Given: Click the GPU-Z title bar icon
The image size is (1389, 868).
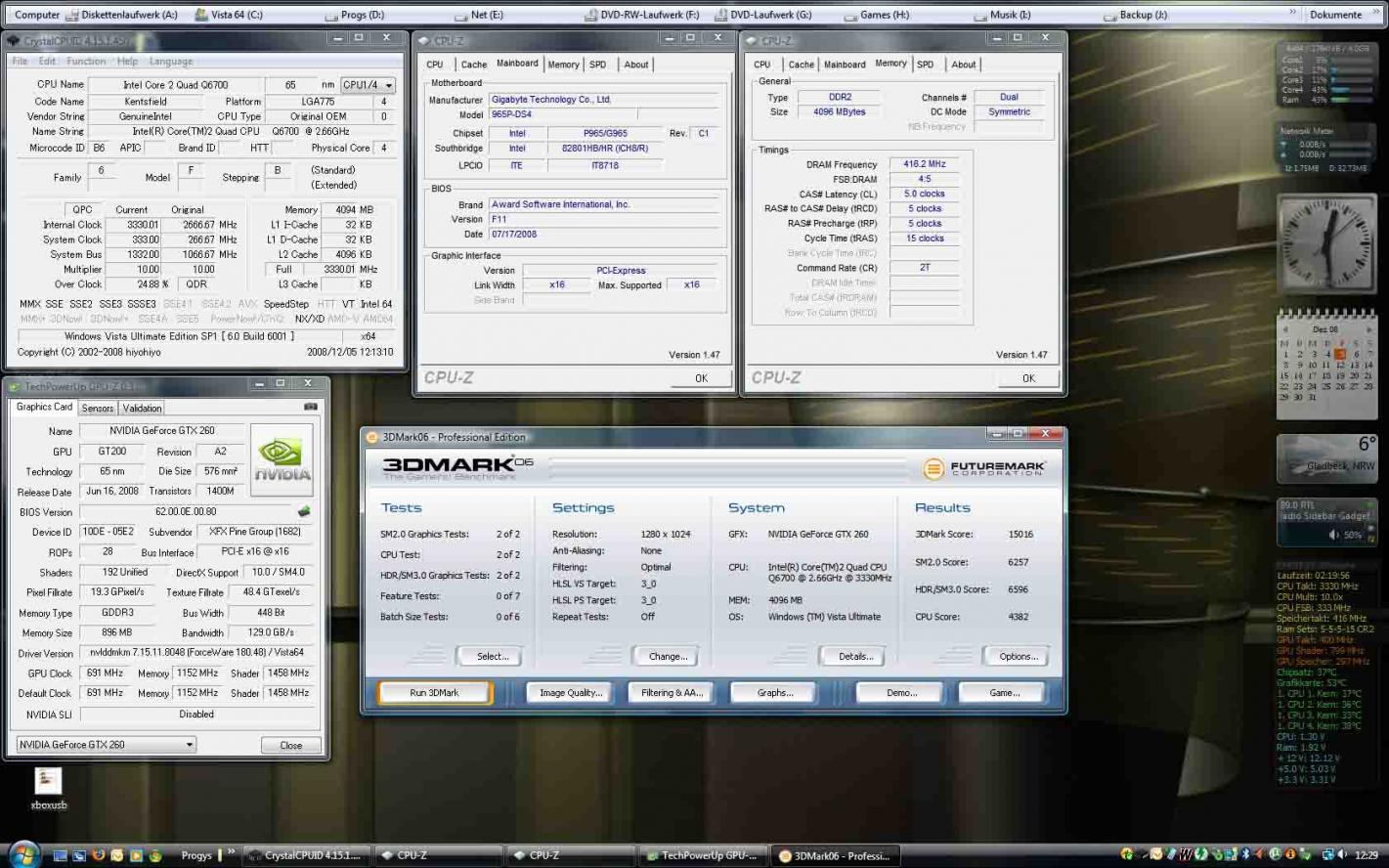Looking at the screenshot, I should 15,386.
